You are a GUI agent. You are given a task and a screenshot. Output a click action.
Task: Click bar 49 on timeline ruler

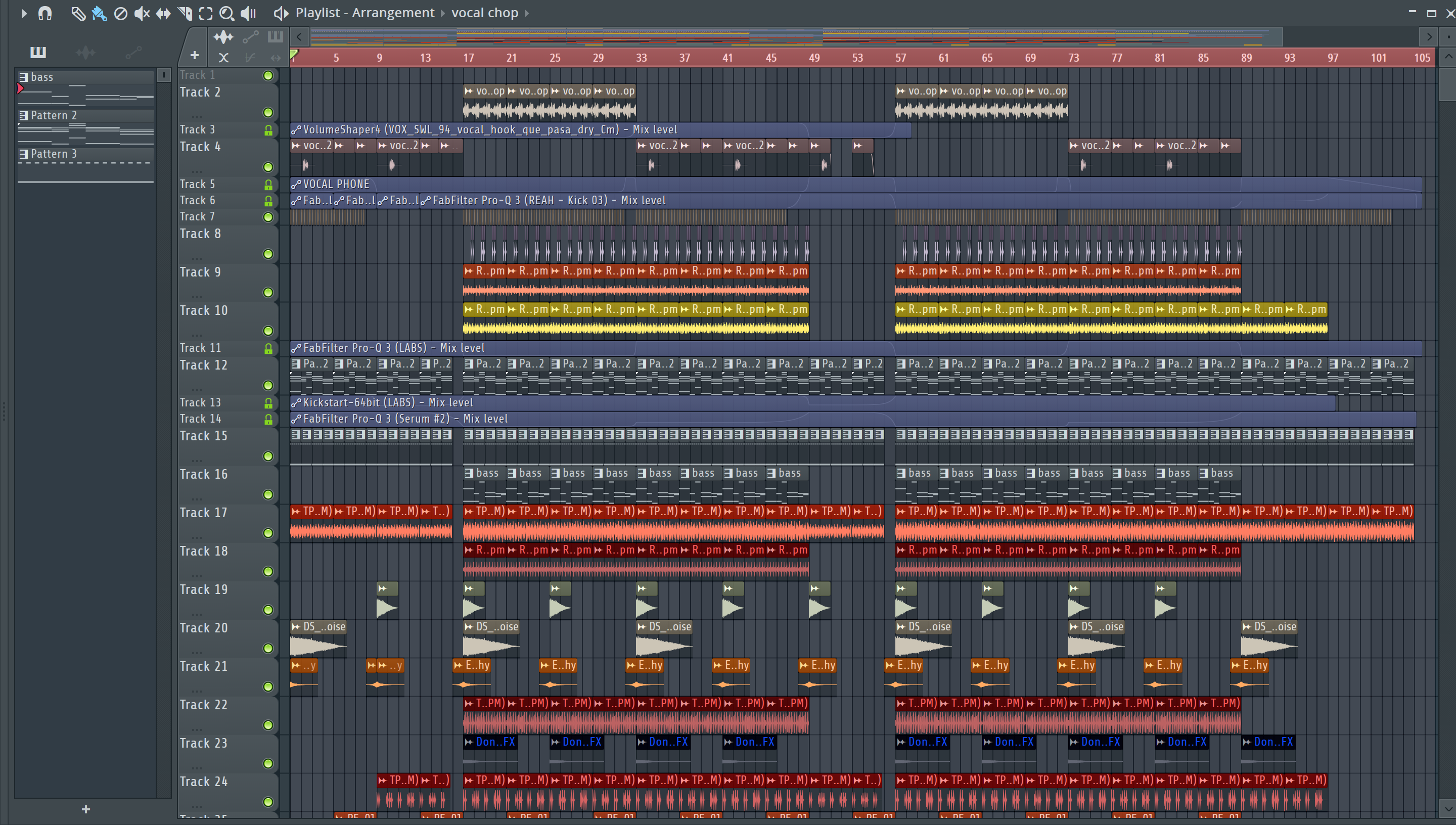tap(814, 58)
